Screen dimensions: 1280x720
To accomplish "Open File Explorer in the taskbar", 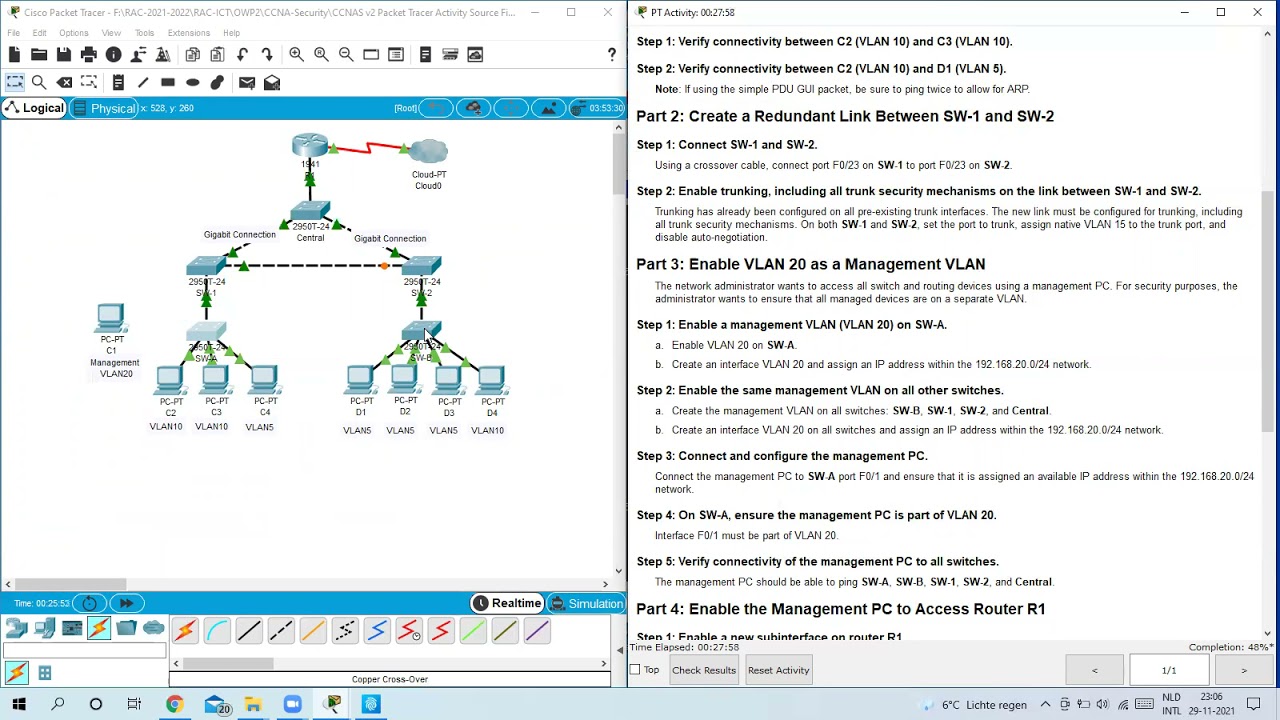I will click(253, 705).
